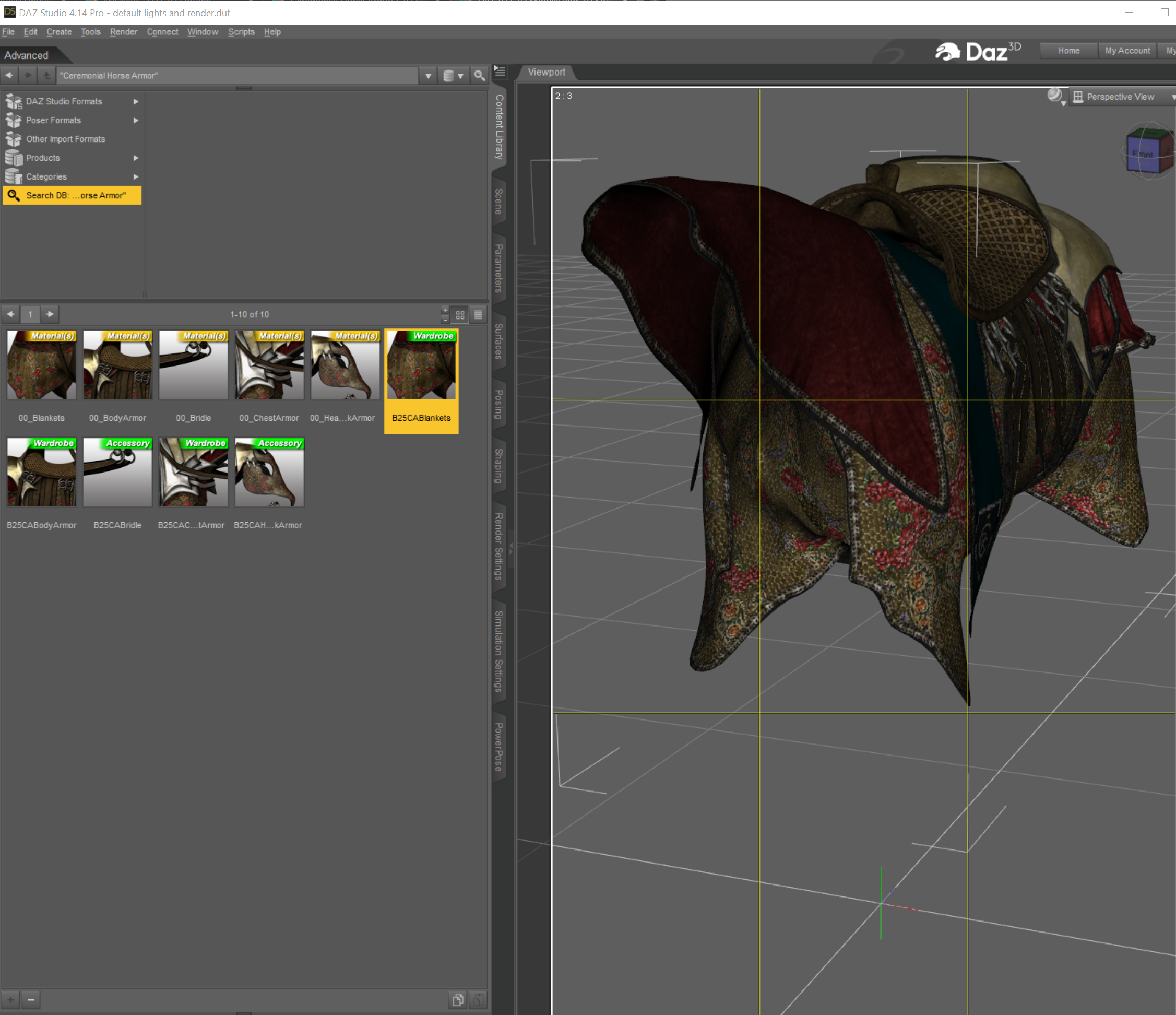This screenshot has height=1015, width=1176.
Task: Open the Perspective View camera dropdown
Action: click(1121, 97)
